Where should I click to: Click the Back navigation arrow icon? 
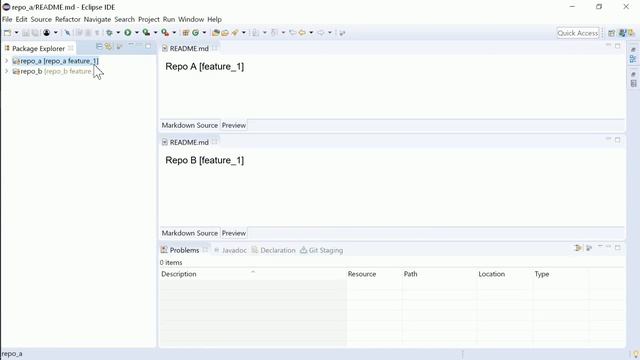pos(302,33)
